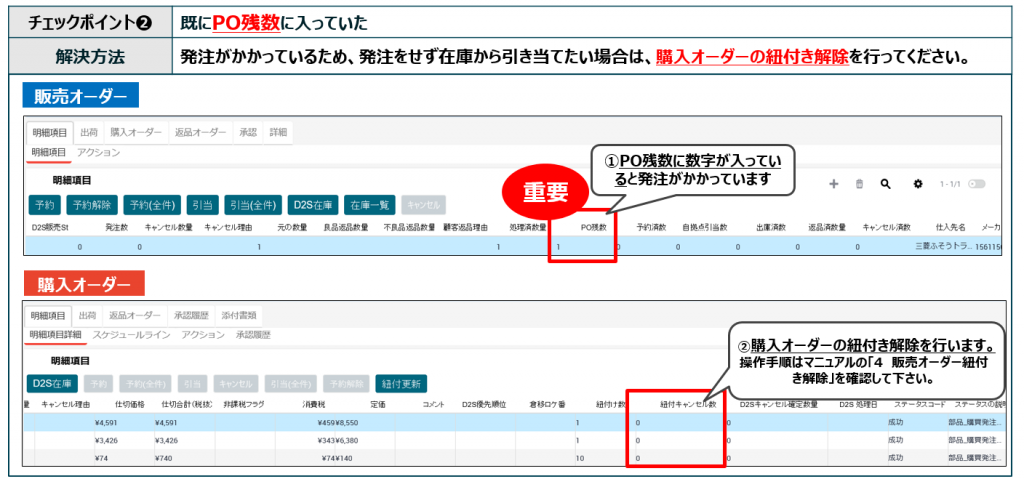Viewport: 1024px width, 479px height.
Task: Click the 紐付更新 button
Action: coord(399,382)
